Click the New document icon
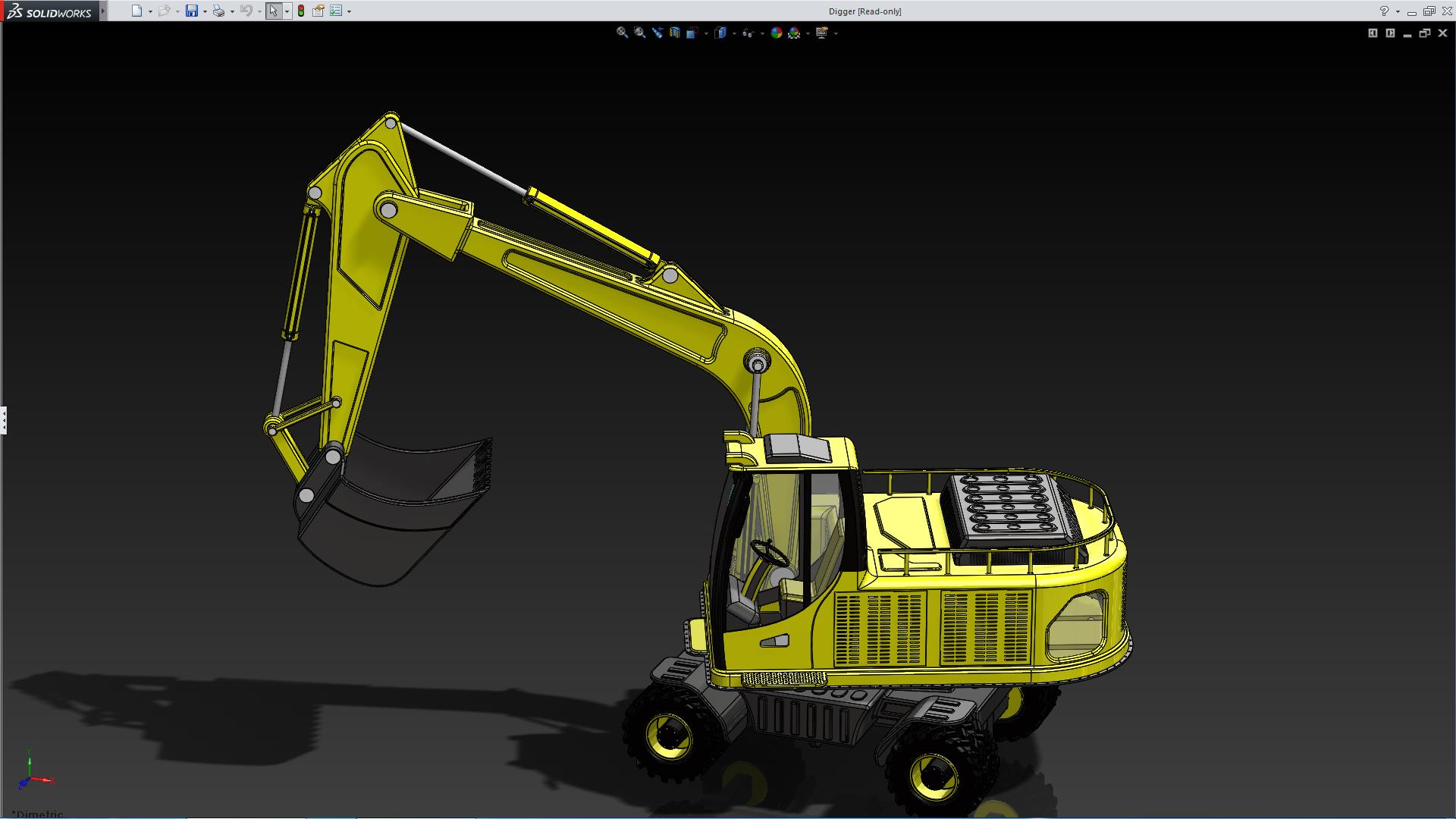 136,11
